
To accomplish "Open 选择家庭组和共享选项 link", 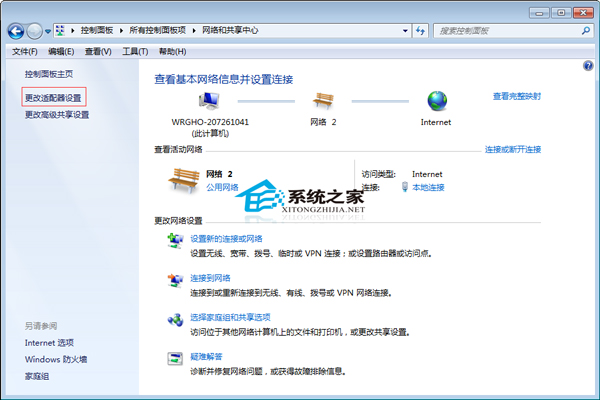I will point(230,317).
